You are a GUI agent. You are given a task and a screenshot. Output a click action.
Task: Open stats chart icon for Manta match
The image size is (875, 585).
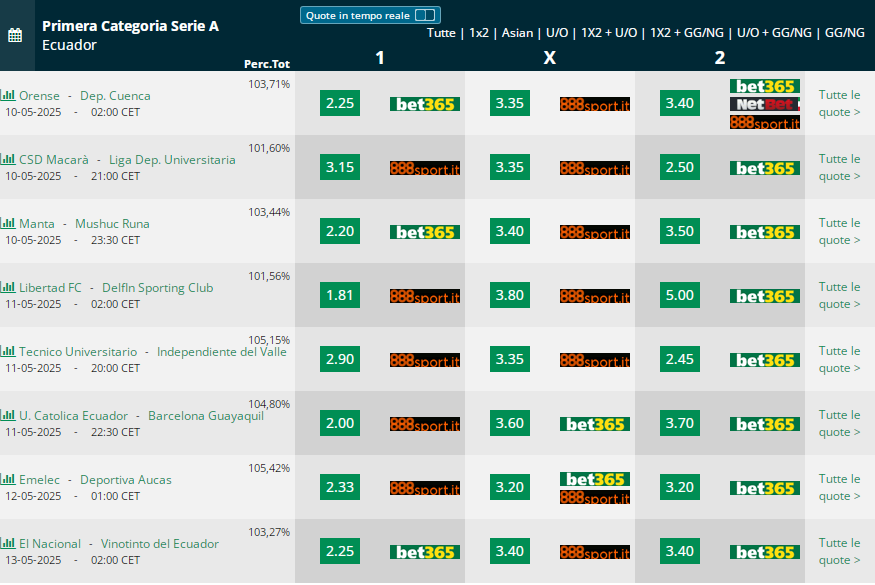coord(8,223)
